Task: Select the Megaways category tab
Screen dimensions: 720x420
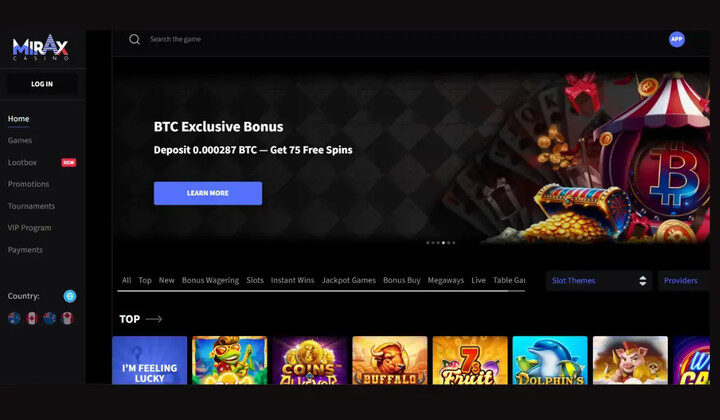Action: click(445, 280)
